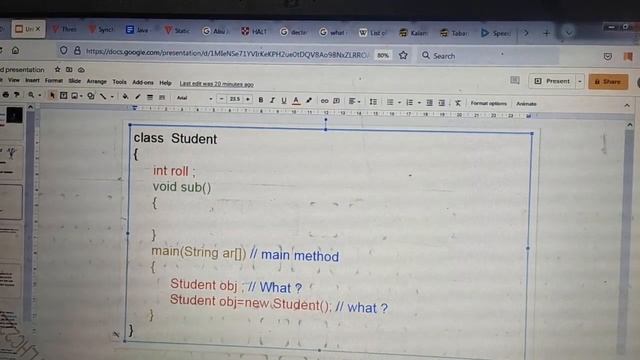Toggle Bold formatting
This screenshot has height=360, width=640.
(261, 100)
